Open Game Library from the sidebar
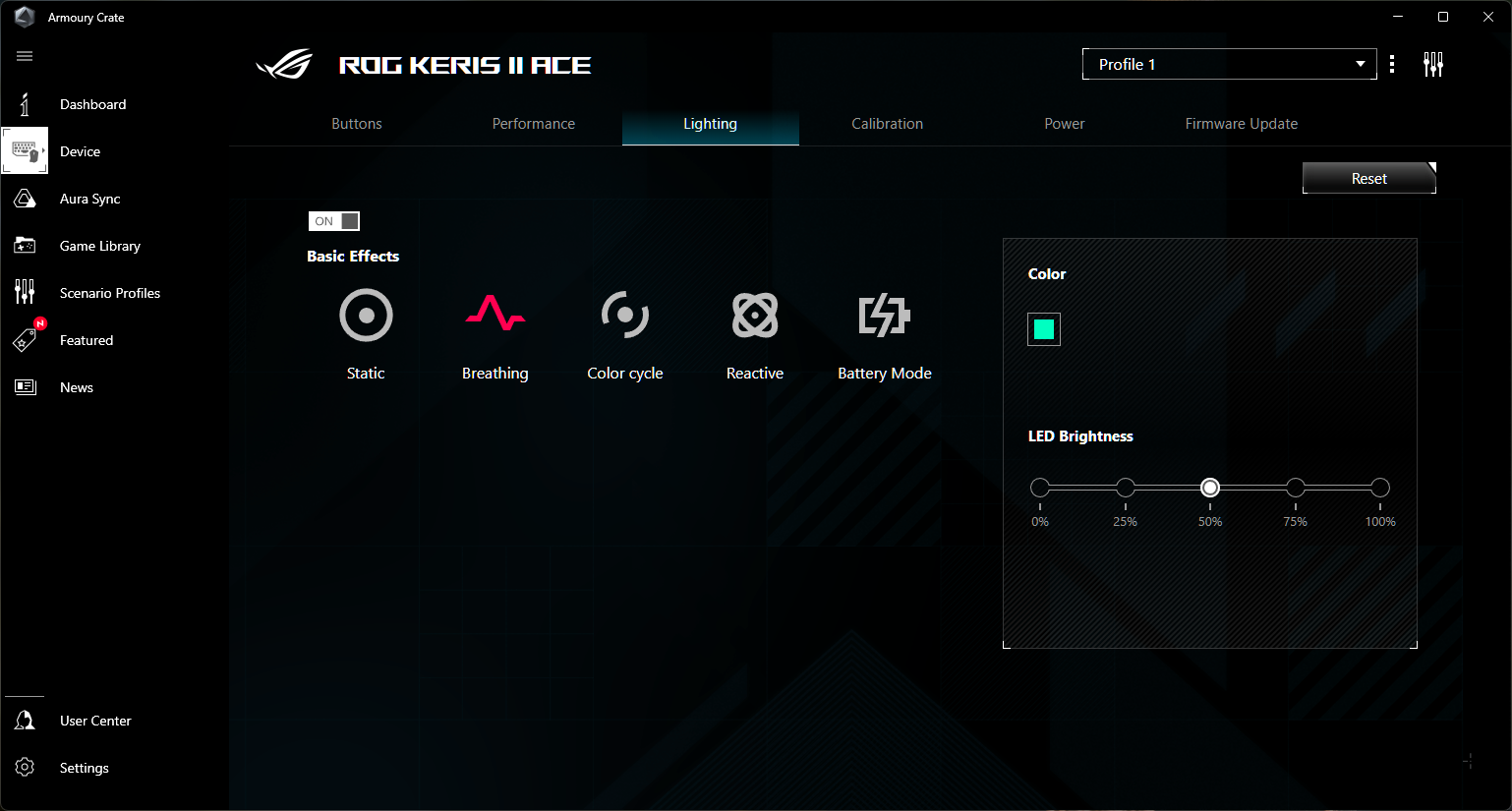The height and width of the screenshot is (811, 1512). [x=99, y=246]
